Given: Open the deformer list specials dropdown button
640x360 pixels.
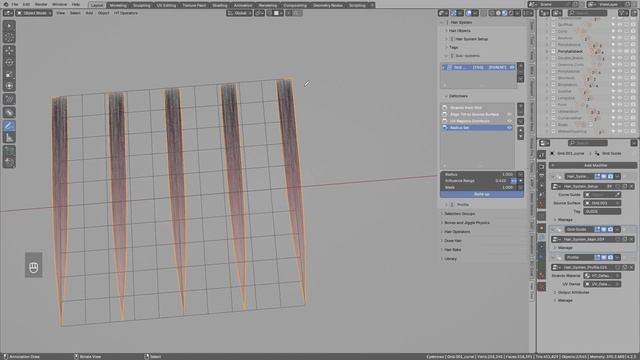Looking at the screenshot, I should click(520, 121).
